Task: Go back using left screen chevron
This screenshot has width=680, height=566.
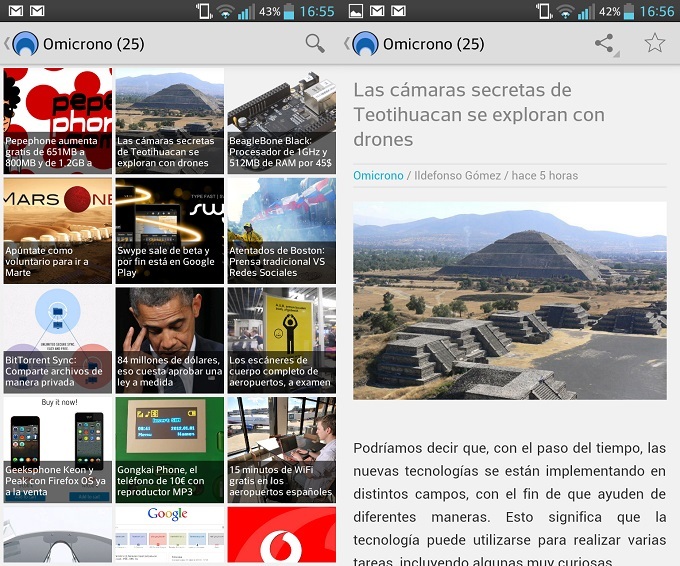Action: click(x=7, y=44)
